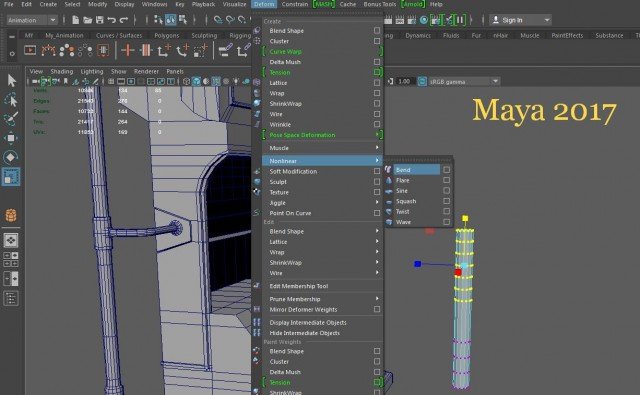The width and height of the screenshot is (640, 395).
Task: Open the Constrain menu
Action: click(x=295, y=4)
